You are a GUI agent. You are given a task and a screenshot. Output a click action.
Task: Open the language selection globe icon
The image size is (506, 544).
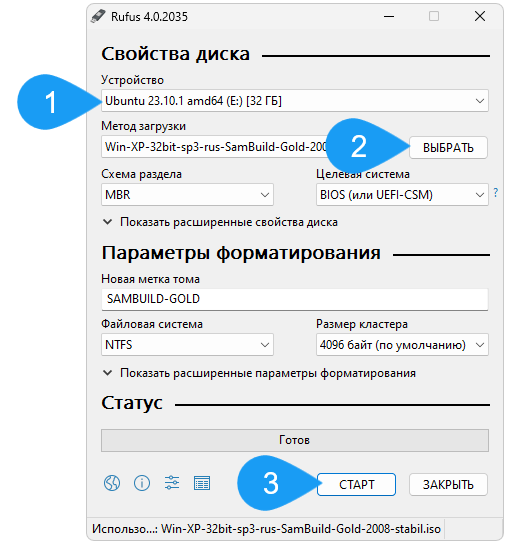pos(112,483)
